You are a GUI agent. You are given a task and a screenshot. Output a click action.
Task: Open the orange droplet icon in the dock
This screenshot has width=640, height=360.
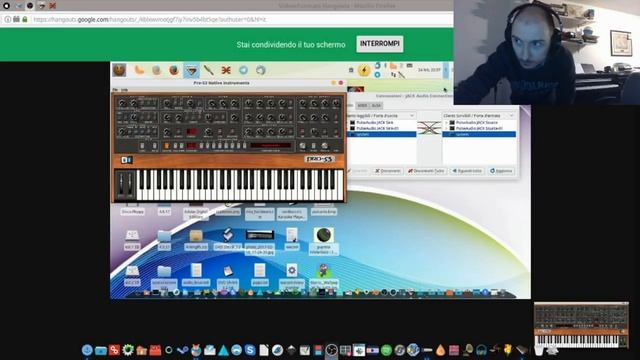(x=440, y=350)
